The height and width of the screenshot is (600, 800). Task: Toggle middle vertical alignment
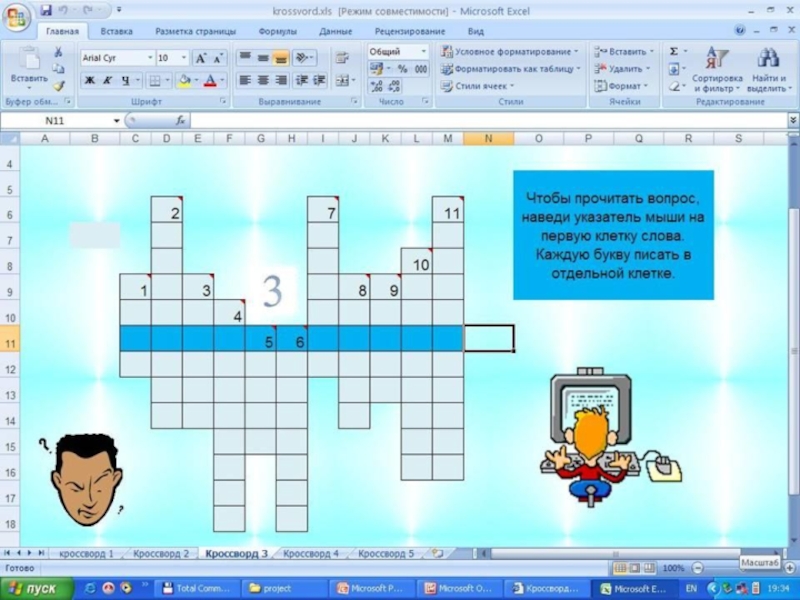pyautogui.click(x=263, y=57)
